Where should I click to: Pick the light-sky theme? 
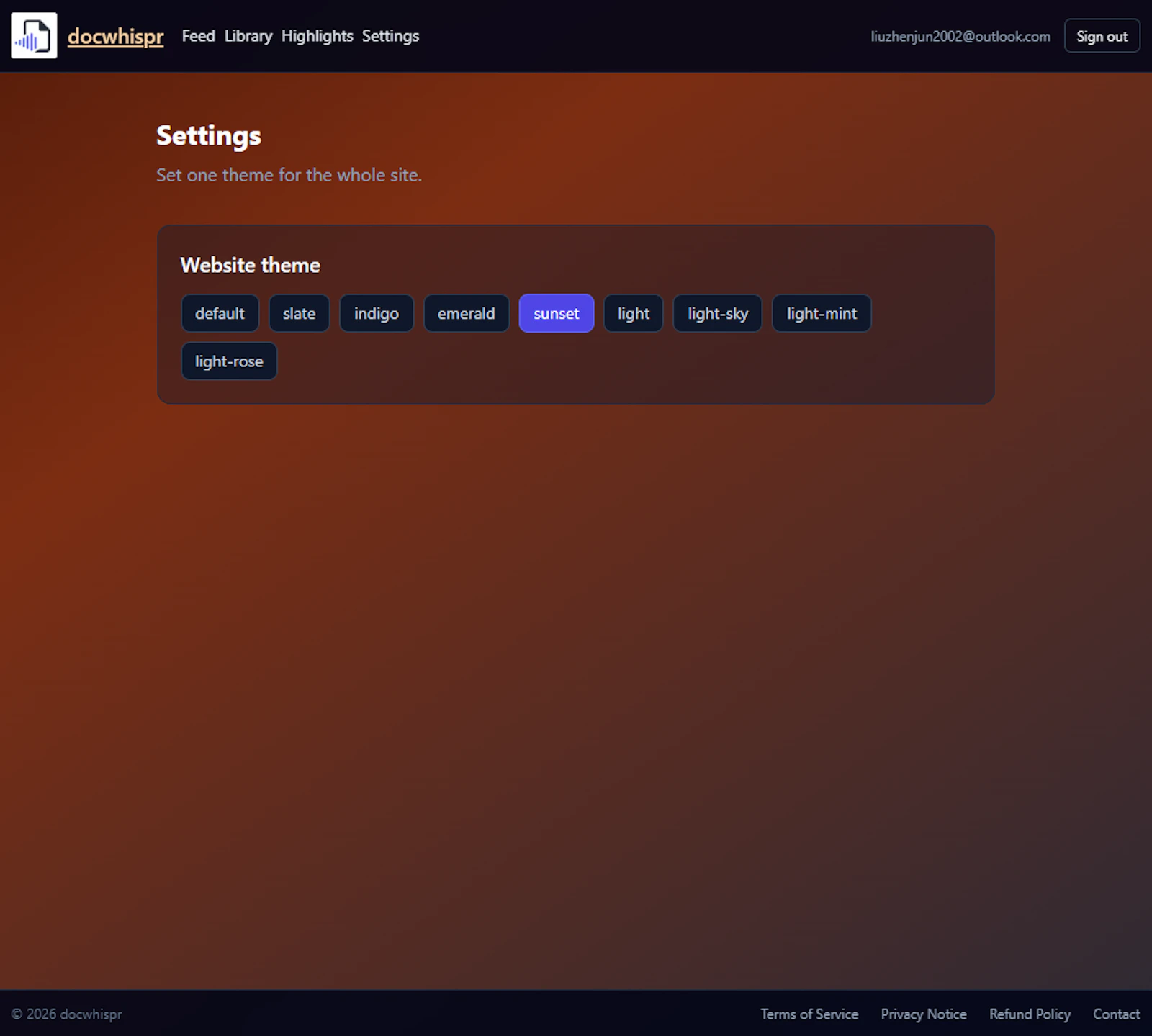(718, 313)
